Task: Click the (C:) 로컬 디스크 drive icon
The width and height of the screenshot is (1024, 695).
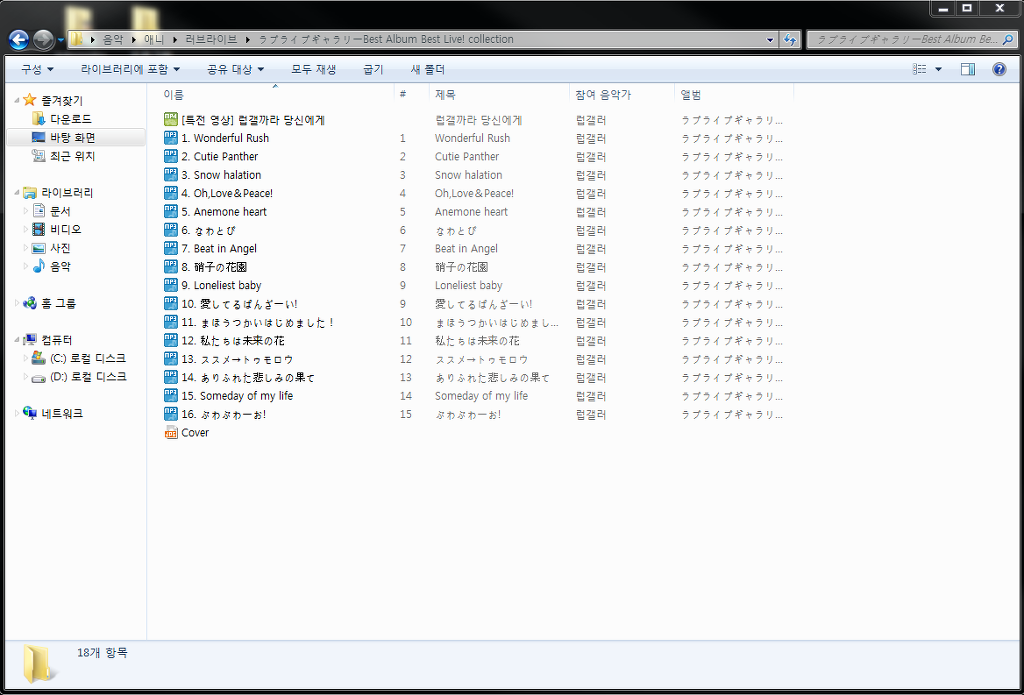Action: click(39, 358)
